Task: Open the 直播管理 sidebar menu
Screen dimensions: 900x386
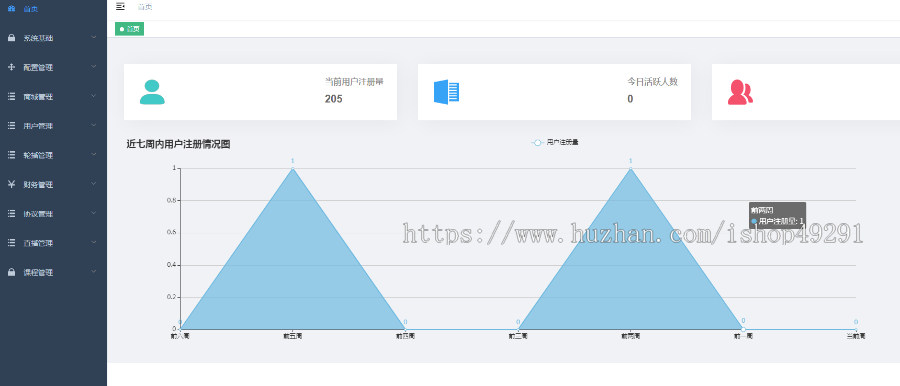Action: [x=53, y=243]
